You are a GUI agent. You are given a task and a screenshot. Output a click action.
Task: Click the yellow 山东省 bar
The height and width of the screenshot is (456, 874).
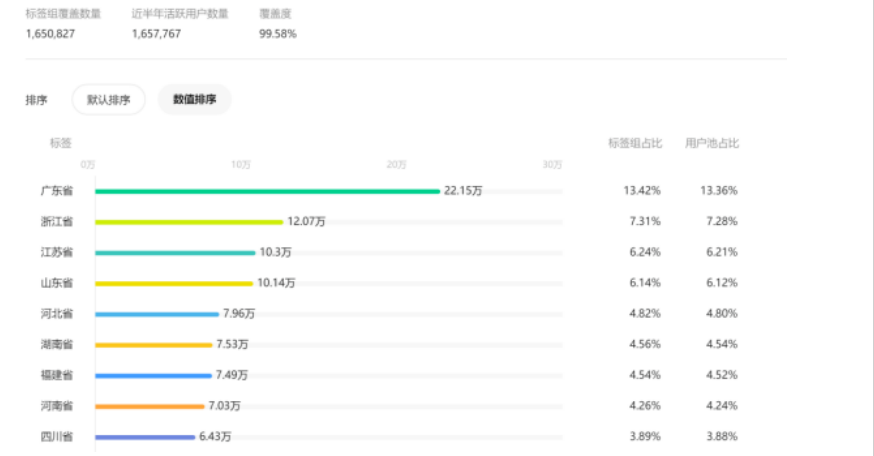click(174, 284)
